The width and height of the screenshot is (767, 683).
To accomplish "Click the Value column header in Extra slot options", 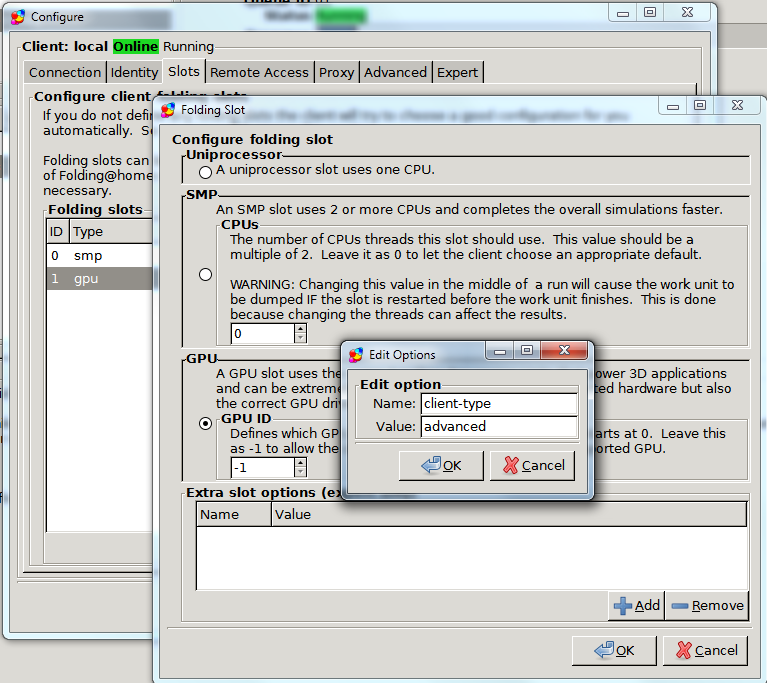I will pos(509,514).
